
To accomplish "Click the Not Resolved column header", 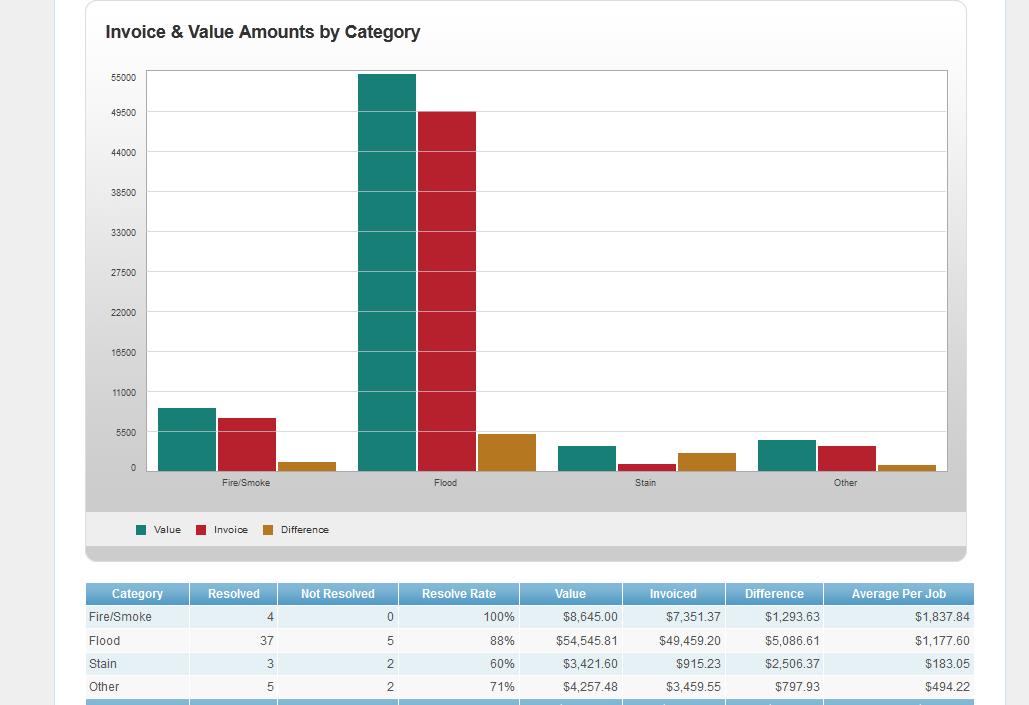I will (338, 594).
